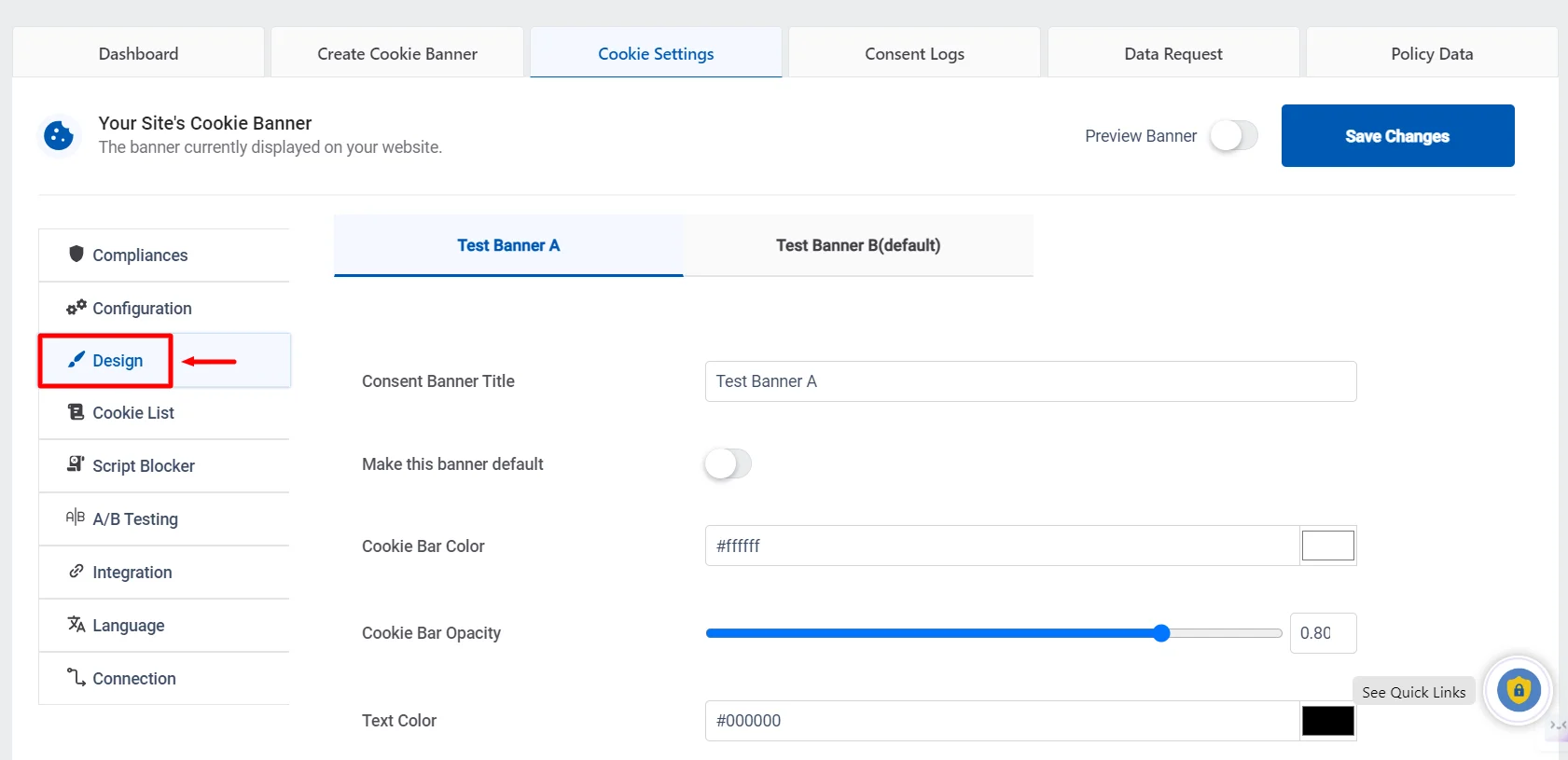Switch to Test Banner B(default) tab
The width and height of the screenshot is (1568, 760).
click(x=858, y=245)
